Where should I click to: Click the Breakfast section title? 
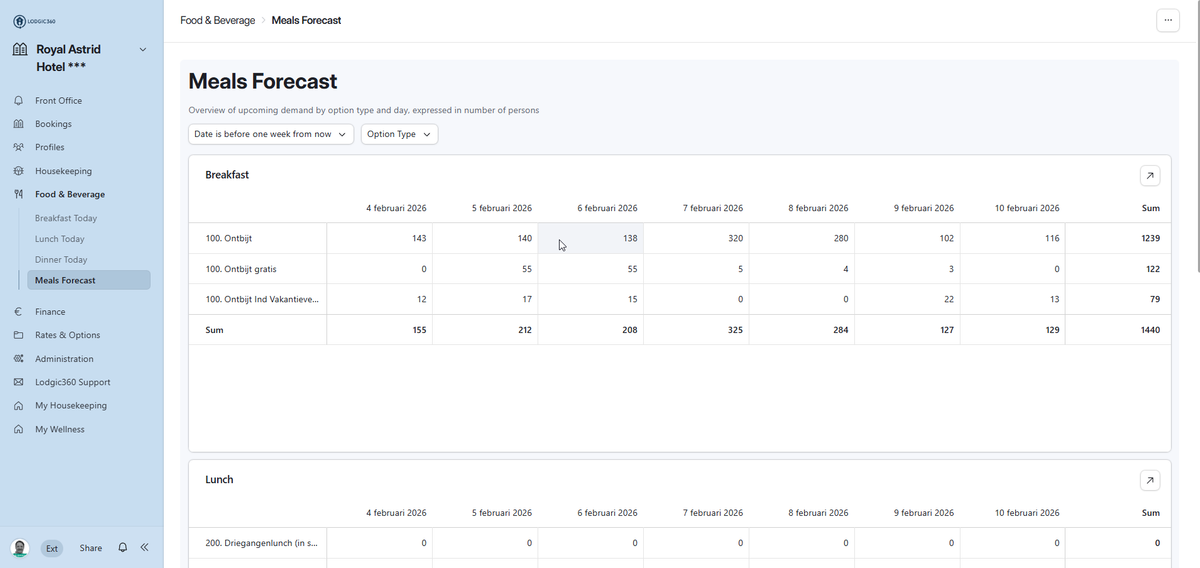pyautogui.click(x=227, y=175)
